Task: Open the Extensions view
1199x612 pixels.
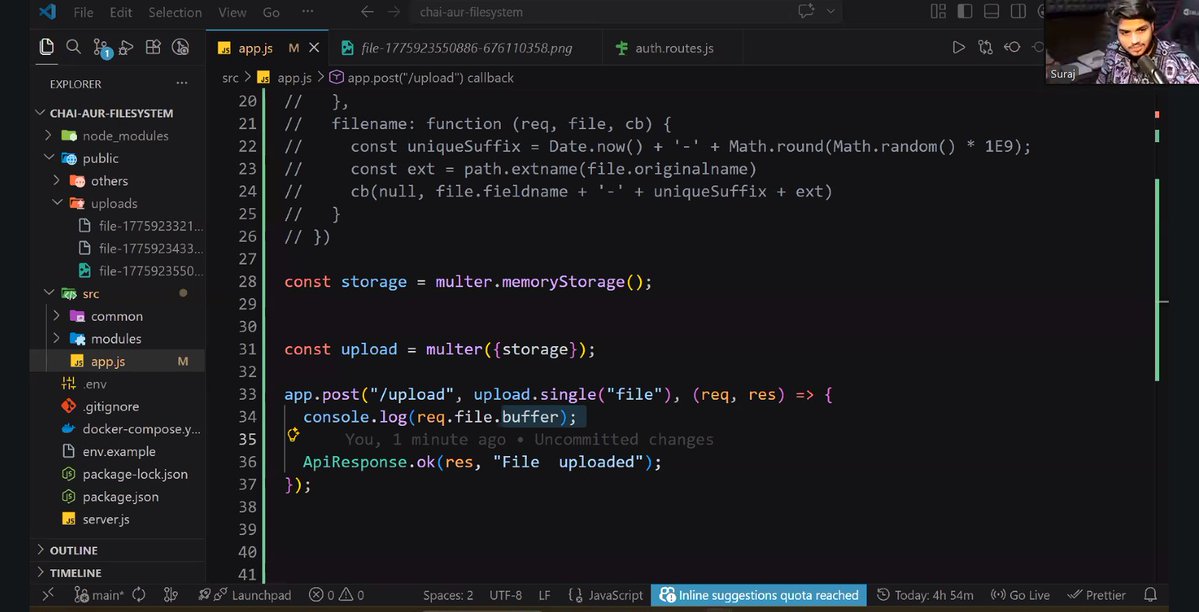Action: pos(154,46)
